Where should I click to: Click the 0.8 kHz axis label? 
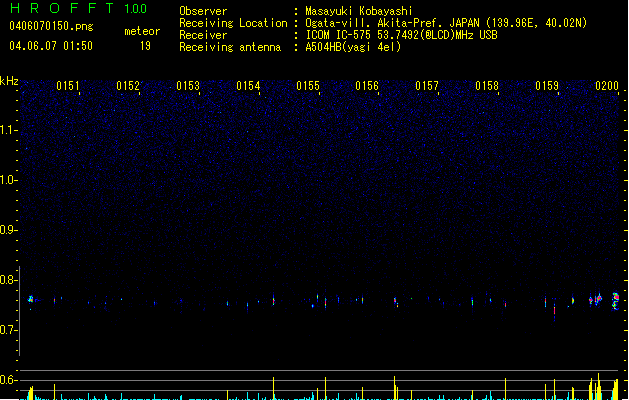[x=7, y=280]
